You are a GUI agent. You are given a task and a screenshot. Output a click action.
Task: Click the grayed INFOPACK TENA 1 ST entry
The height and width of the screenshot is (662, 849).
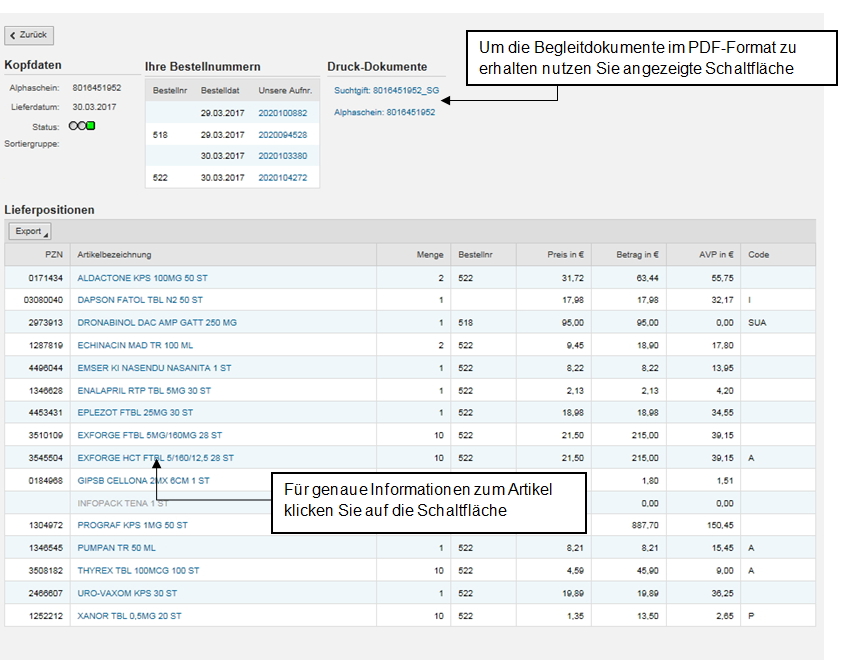123,503
